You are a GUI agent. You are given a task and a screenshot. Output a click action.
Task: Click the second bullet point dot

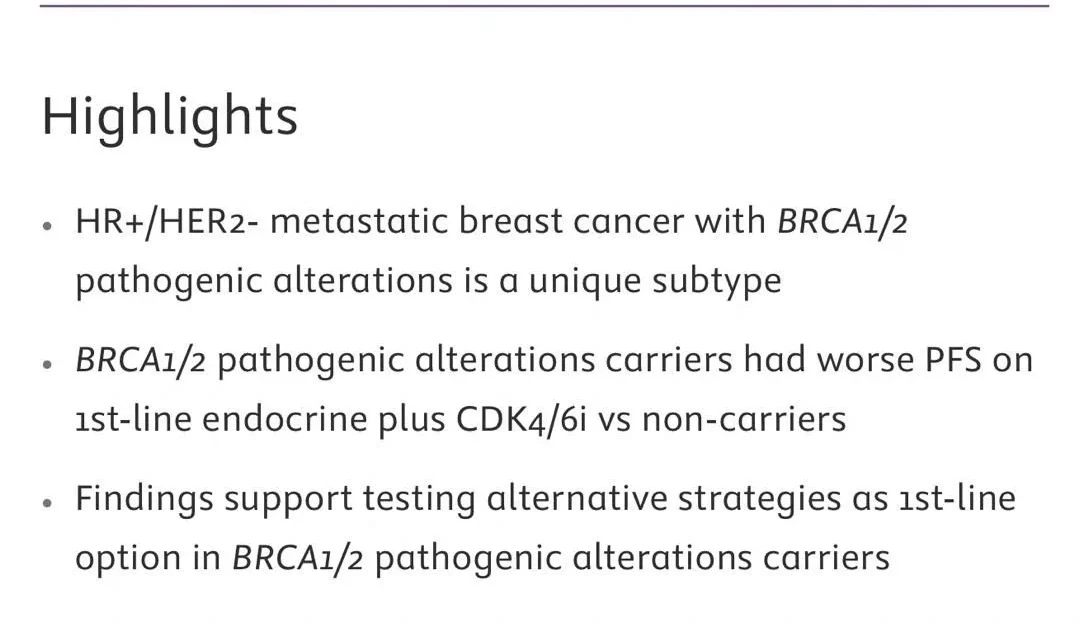[x=48, y=364]
